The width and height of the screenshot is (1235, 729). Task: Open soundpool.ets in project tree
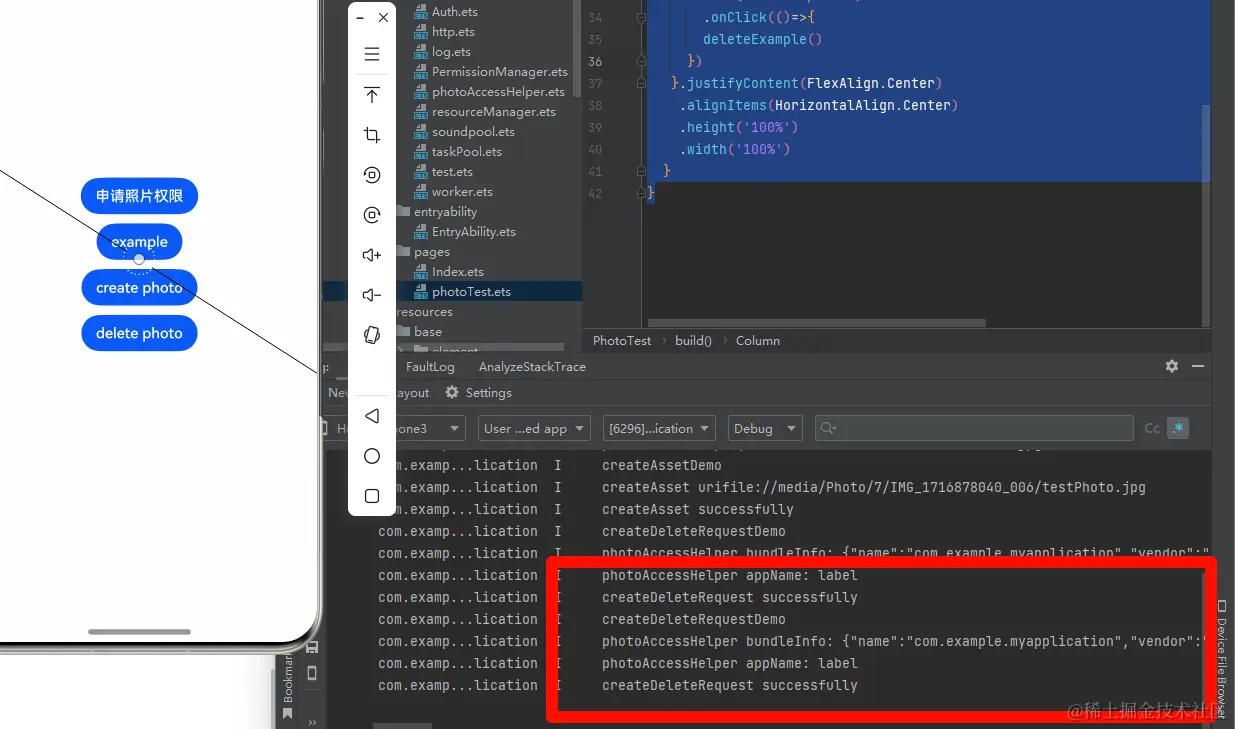(473, 132)
